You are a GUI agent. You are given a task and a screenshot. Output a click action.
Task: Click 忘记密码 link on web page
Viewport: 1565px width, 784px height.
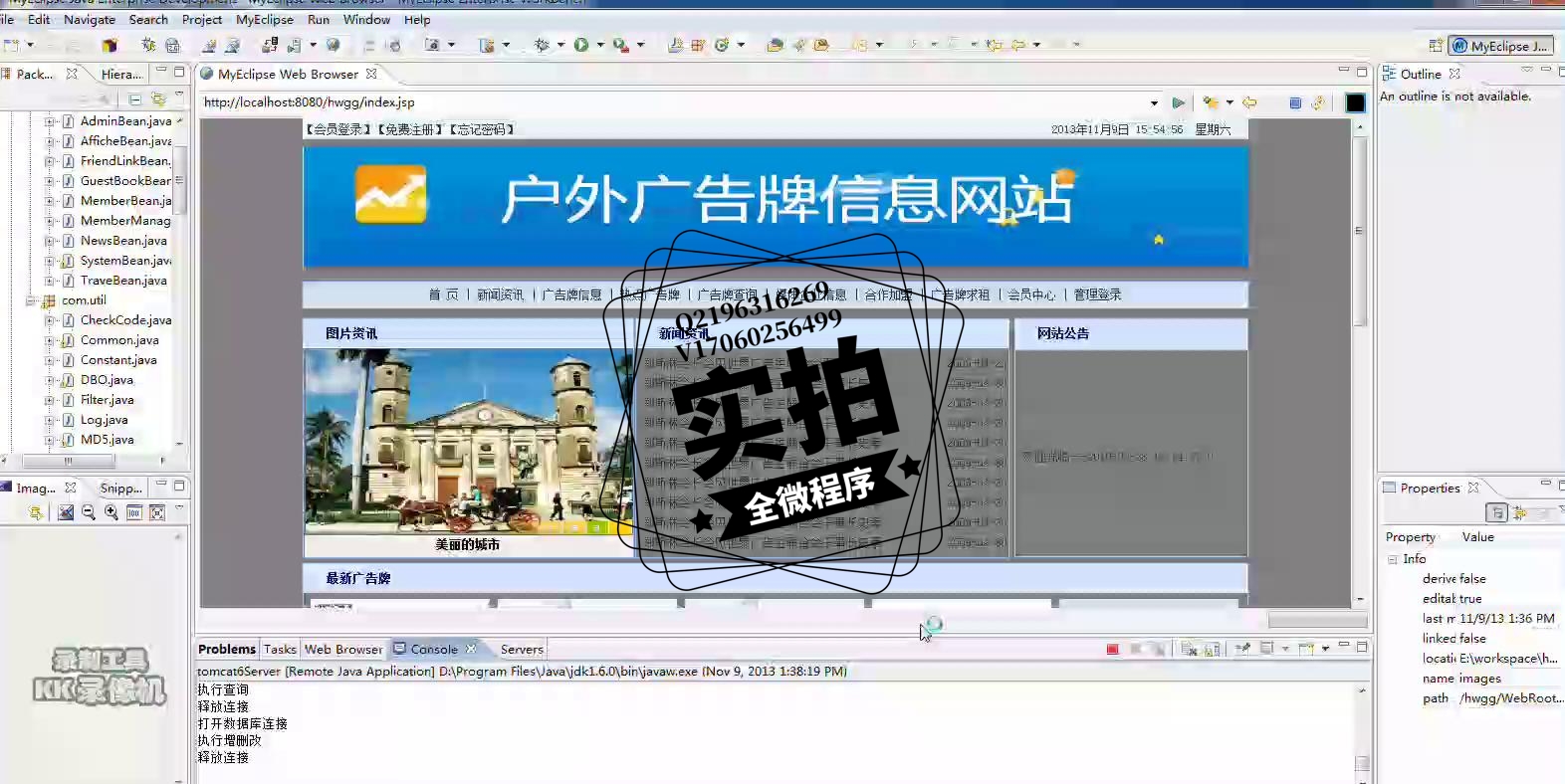click(x=481, y=129)
